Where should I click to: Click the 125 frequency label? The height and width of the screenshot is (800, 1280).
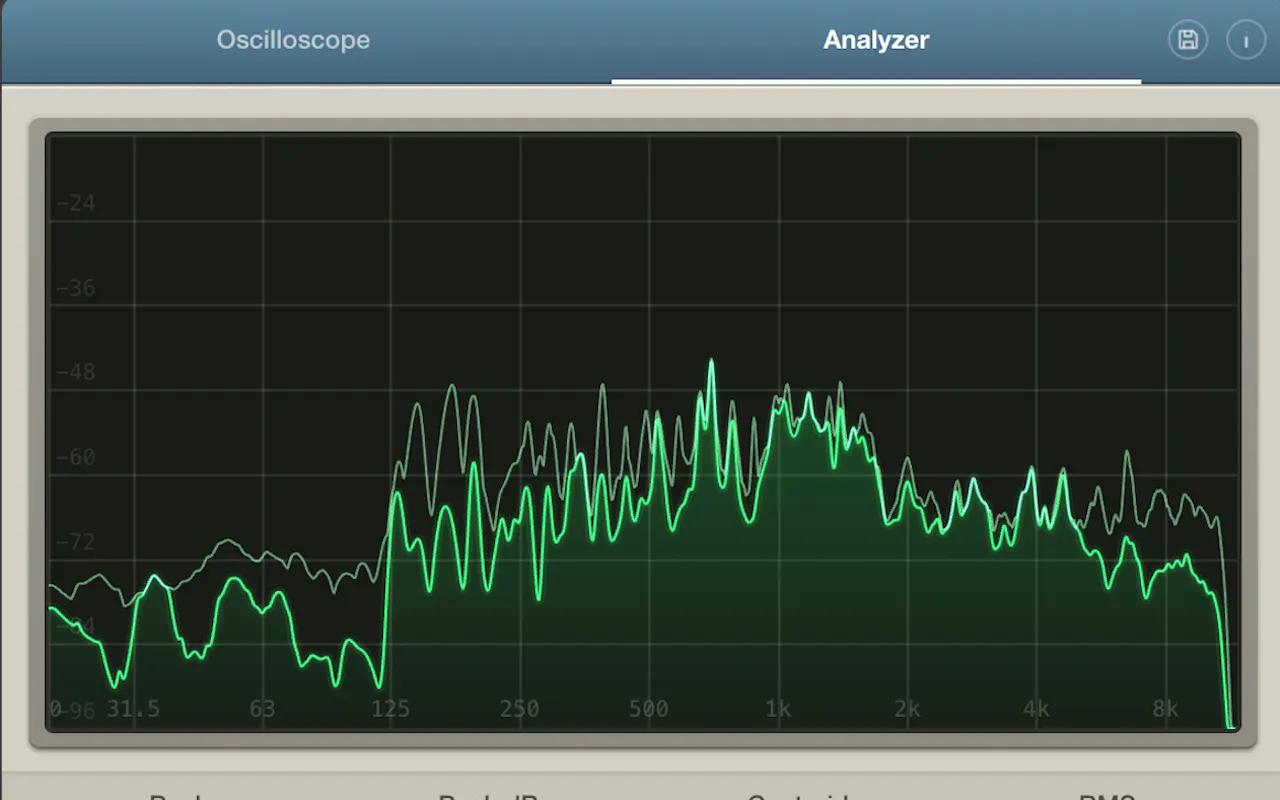[391, 709]
